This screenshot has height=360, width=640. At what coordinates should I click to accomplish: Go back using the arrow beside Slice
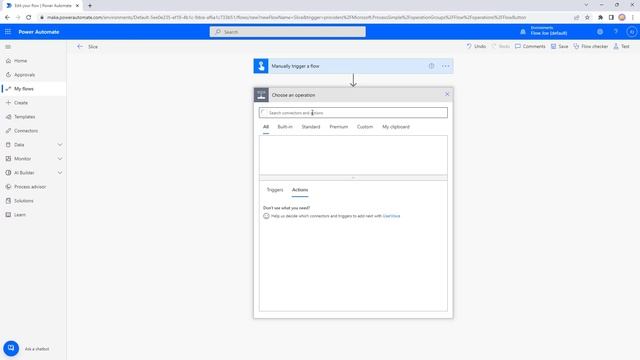pos(80,47)
